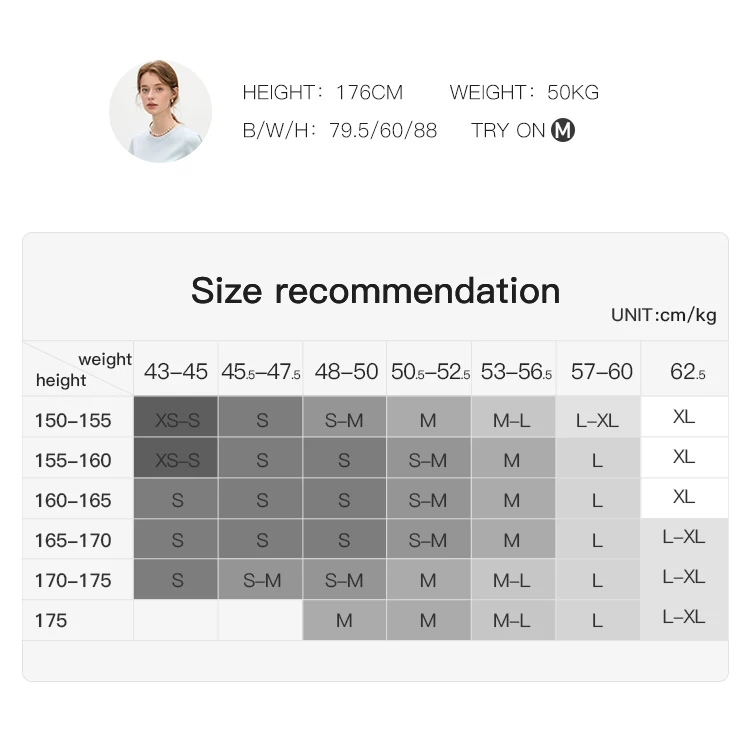Click the B/W/H: 79.5/60/88 measurements text
This screenshot has height=750, width=750.
[339, 130]
